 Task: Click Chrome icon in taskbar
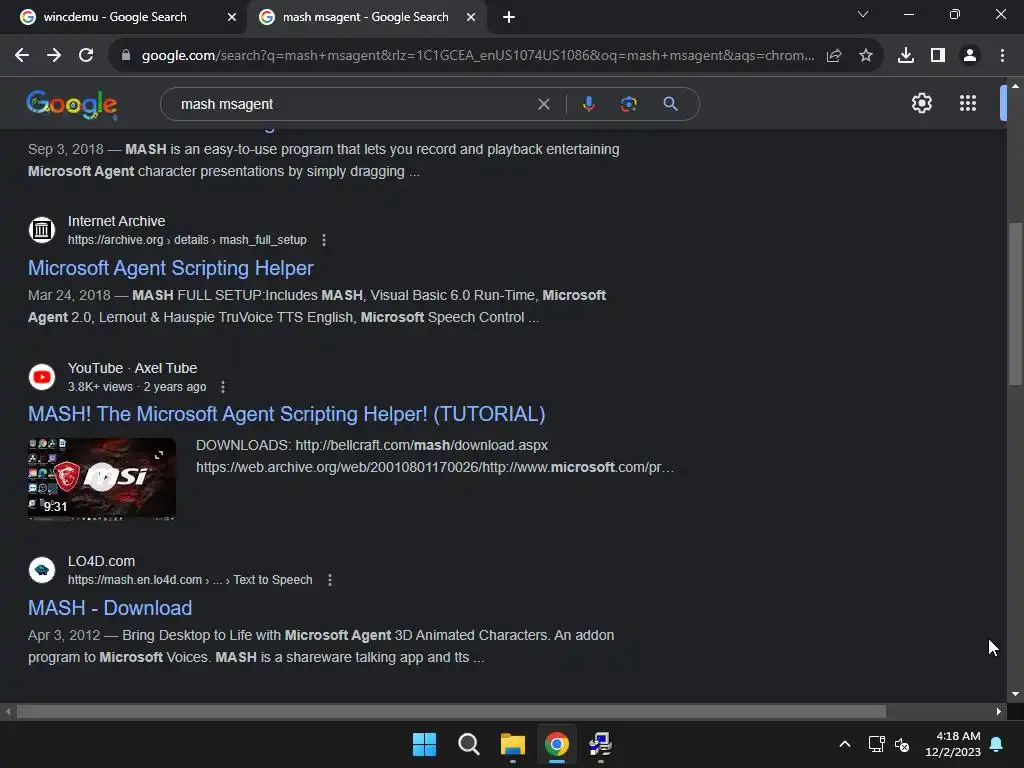coord(557,744)
